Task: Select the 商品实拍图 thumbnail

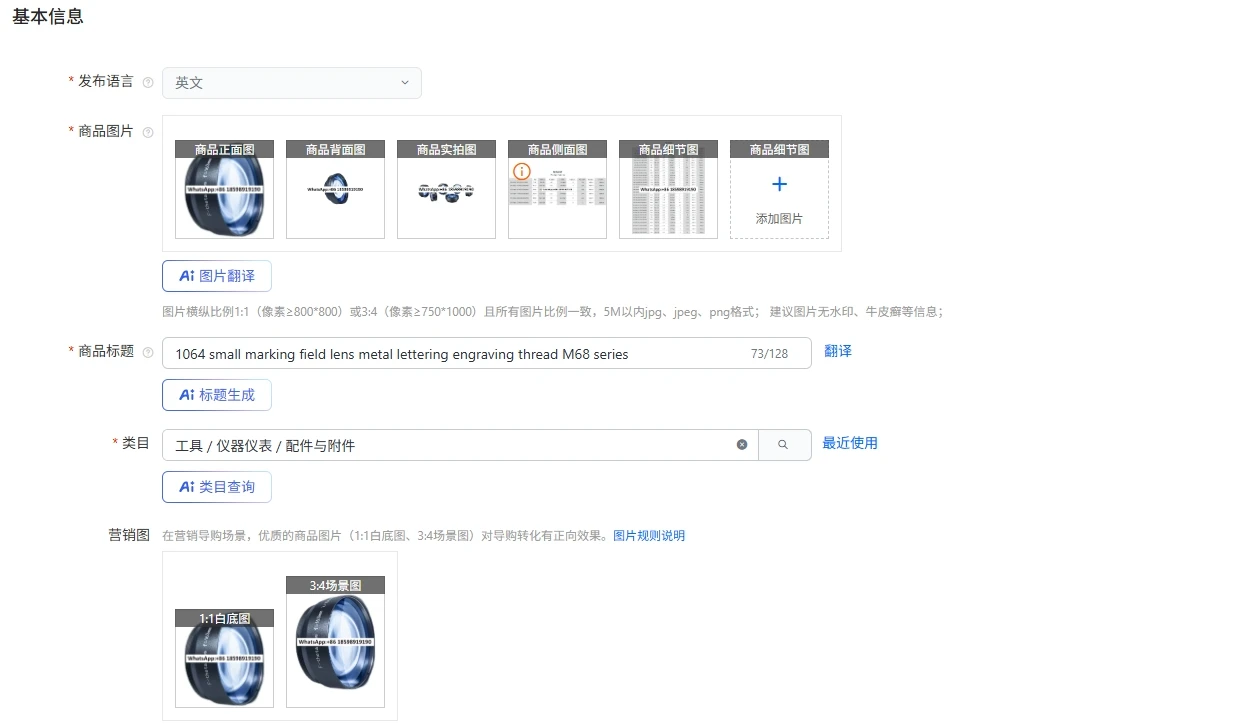Action: [x=446, y=189]
